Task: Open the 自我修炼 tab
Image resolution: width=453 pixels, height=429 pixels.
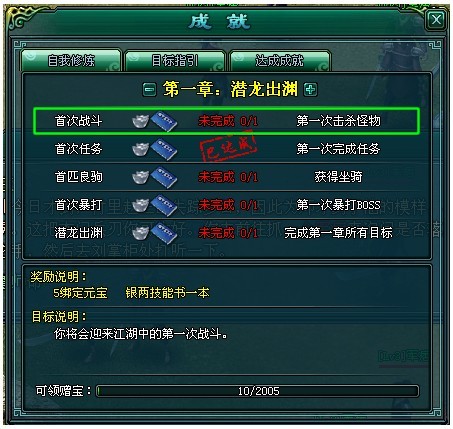Action: tap(71, 60)
